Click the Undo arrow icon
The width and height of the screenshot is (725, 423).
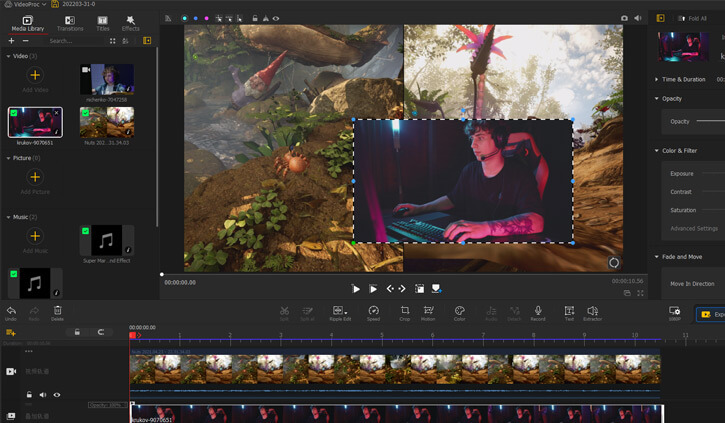(11, 311)
